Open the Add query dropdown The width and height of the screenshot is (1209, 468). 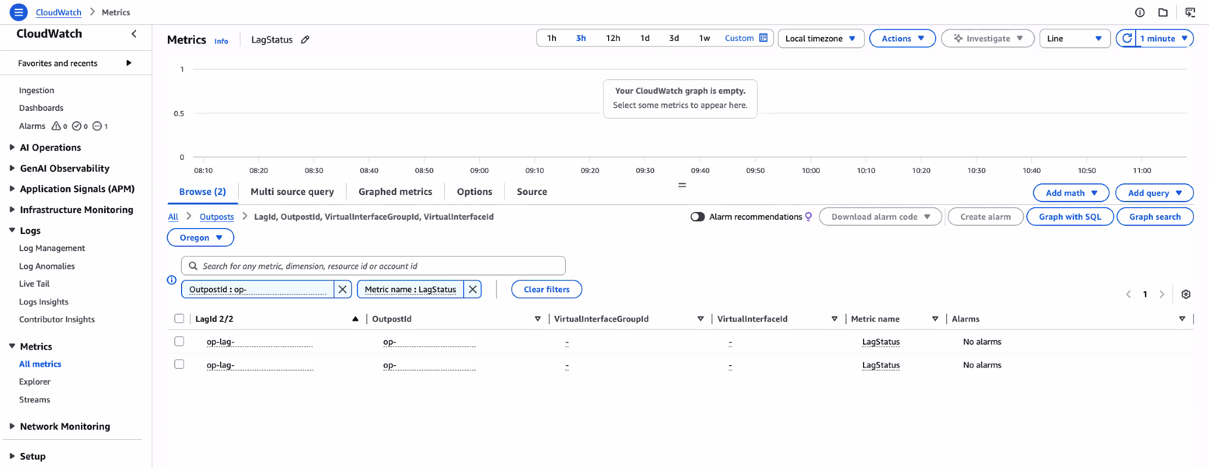point(1155,193)
